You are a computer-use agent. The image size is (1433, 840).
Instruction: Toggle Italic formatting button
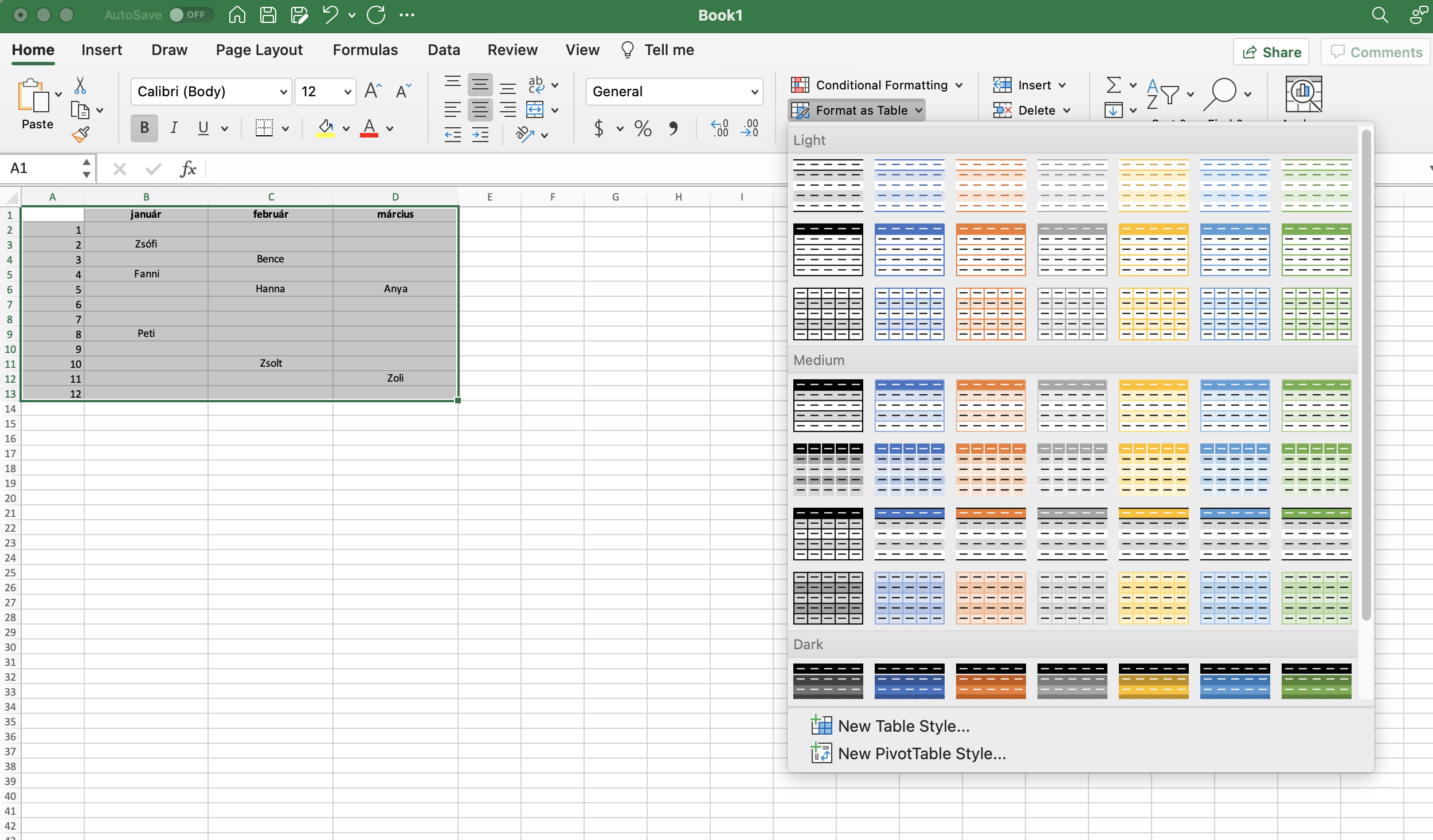coord(174,128)
